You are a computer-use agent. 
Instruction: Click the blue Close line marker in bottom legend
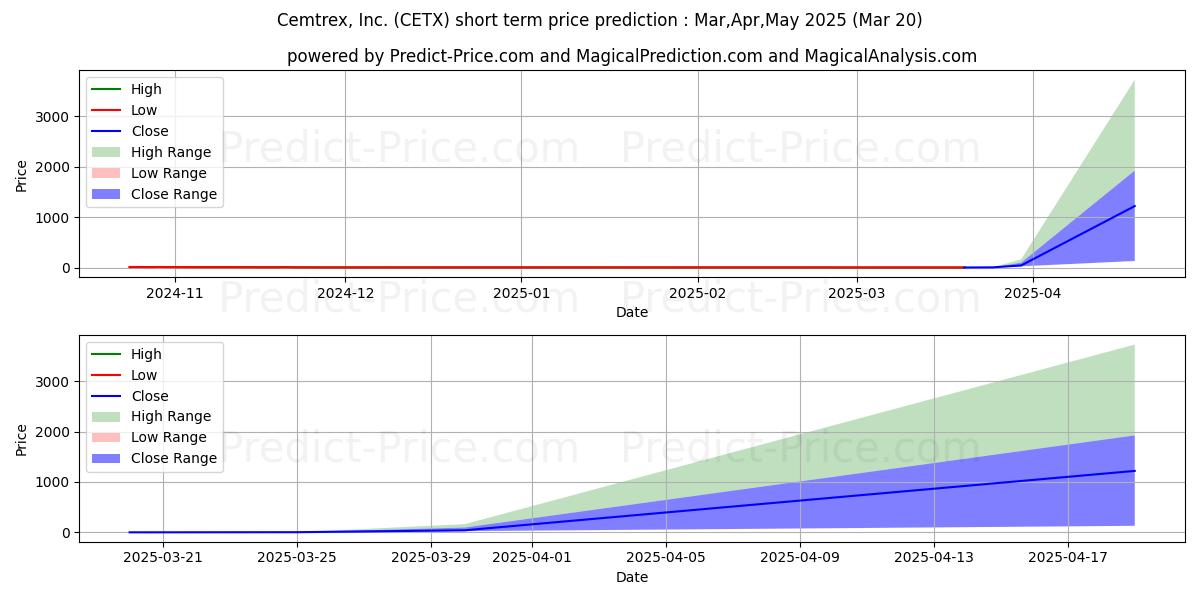click(107, 396)
